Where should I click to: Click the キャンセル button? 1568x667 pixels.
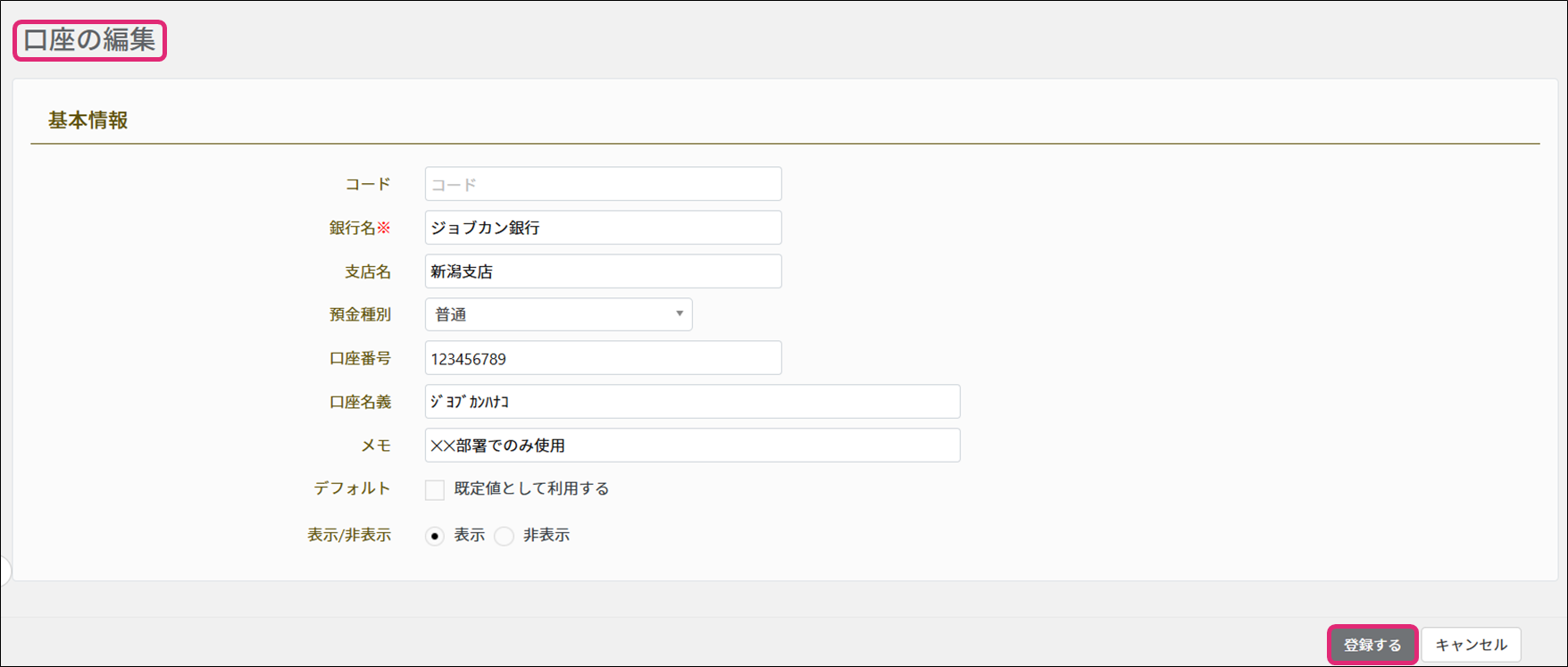[x=1471, y=645]
